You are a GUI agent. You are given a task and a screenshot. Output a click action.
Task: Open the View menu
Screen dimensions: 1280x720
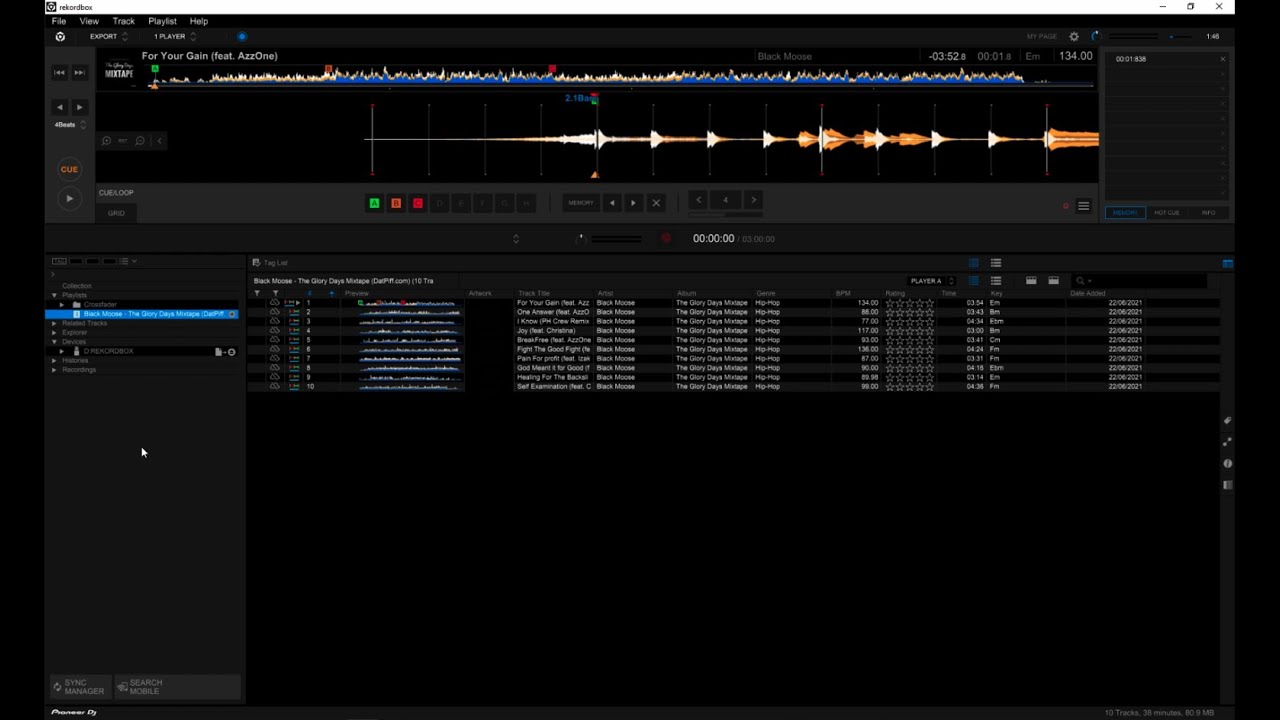(89, 21)
